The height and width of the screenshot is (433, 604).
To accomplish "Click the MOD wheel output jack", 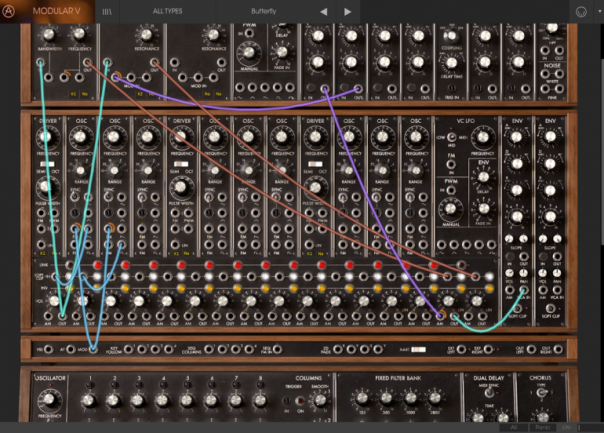I will tap(94, 349).
